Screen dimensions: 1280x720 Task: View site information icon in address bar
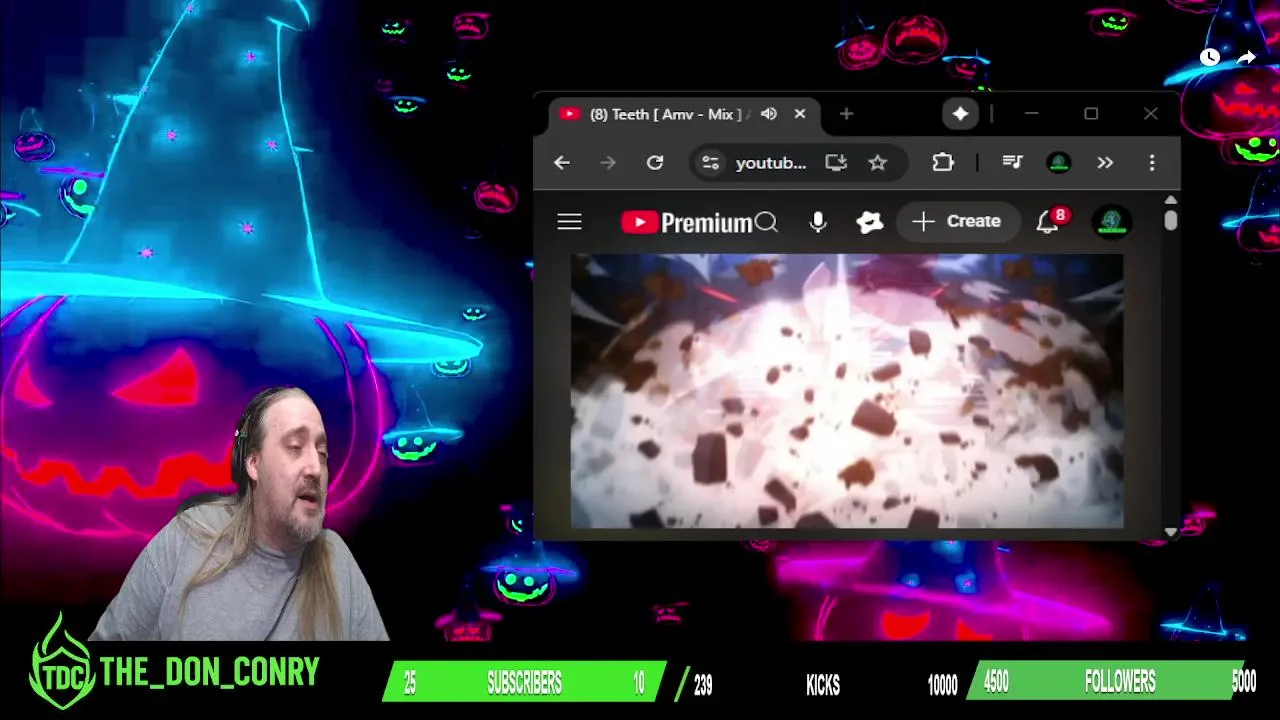710,163
